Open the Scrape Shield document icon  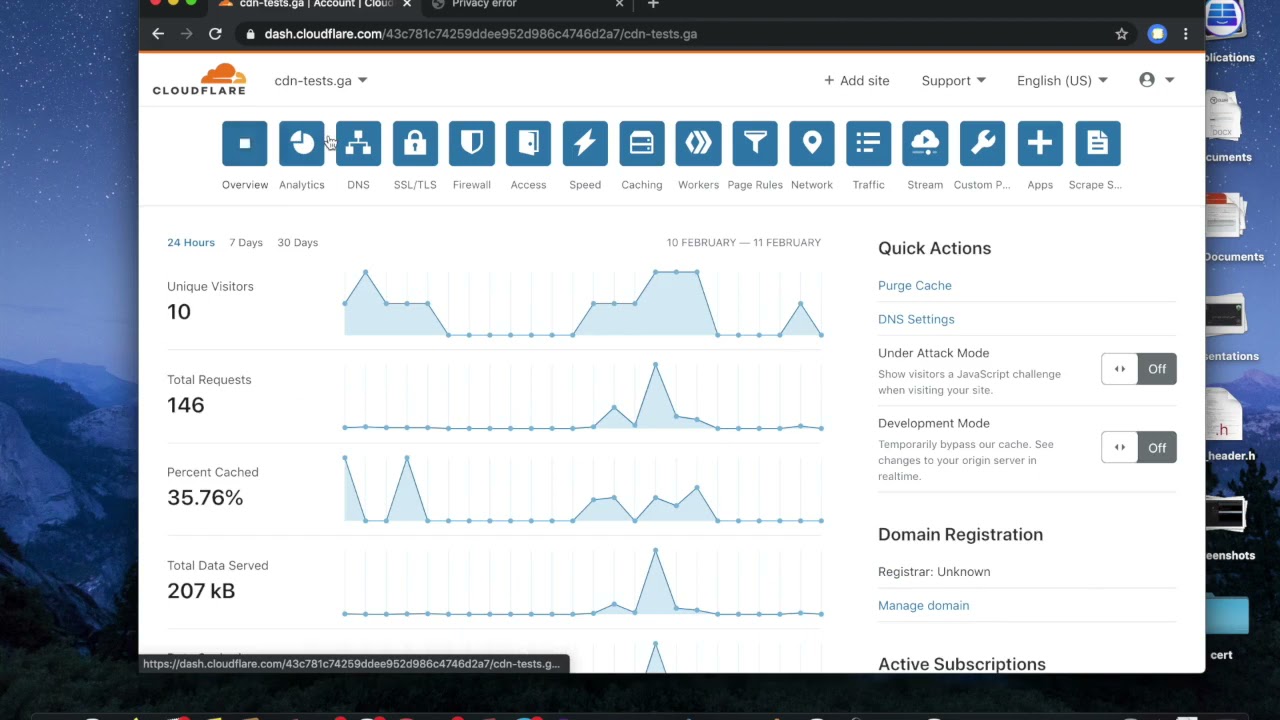1097,144
